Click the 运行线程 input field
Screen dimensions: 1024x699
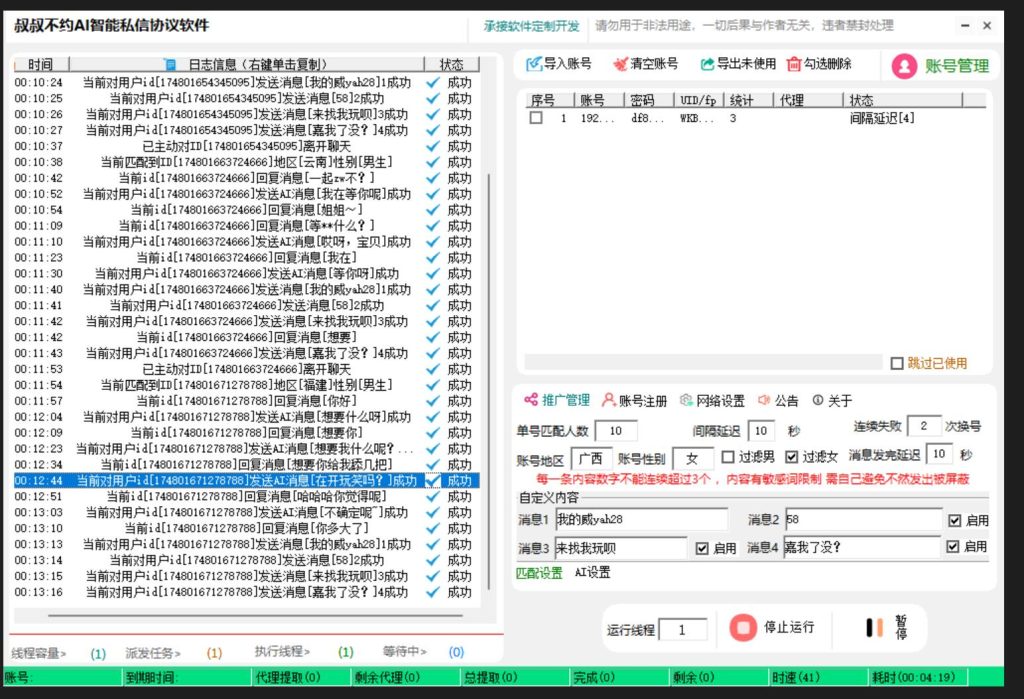point(683,630)
